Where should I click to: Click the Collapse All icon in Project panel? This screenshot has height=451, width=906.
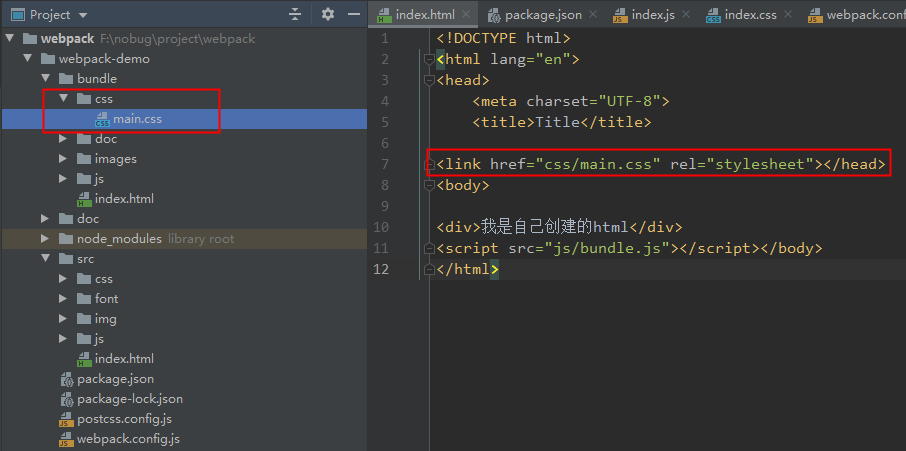click(x=295, y=14)
